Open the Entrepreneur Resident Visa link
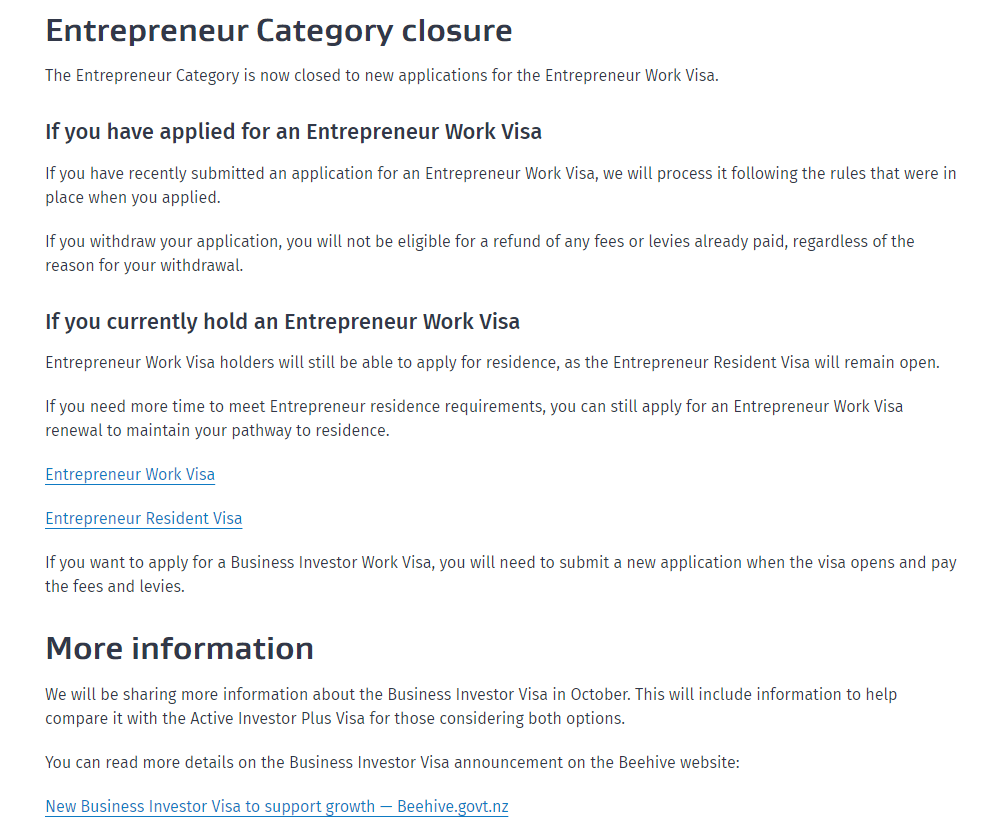 point(143,519)
